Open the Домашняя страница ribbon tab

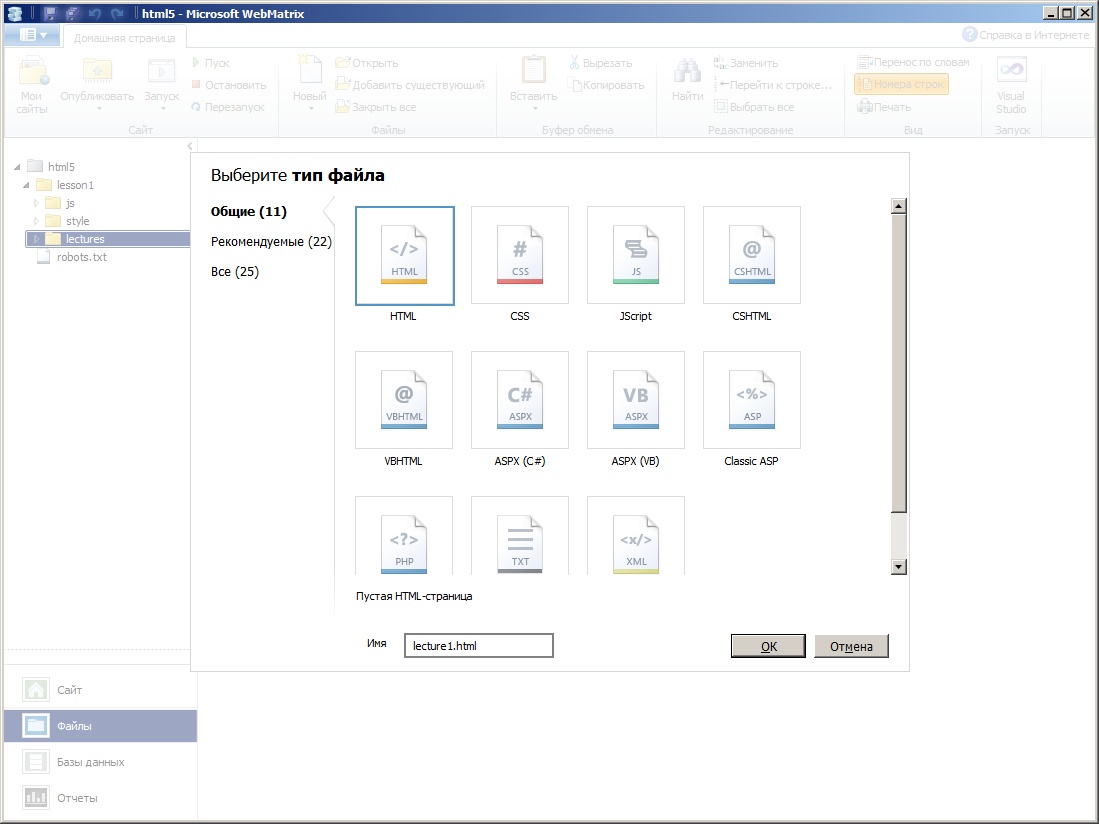click(125, 38)
